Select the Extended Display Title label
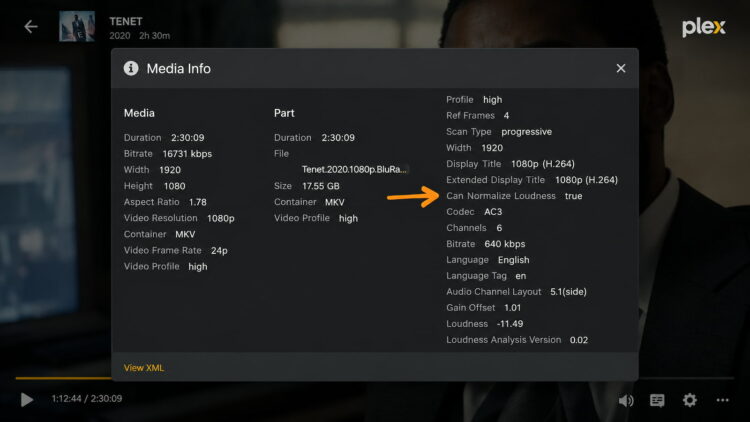Image resolution: width=750 pixels, height=422 pixels. tap(496, 180)
